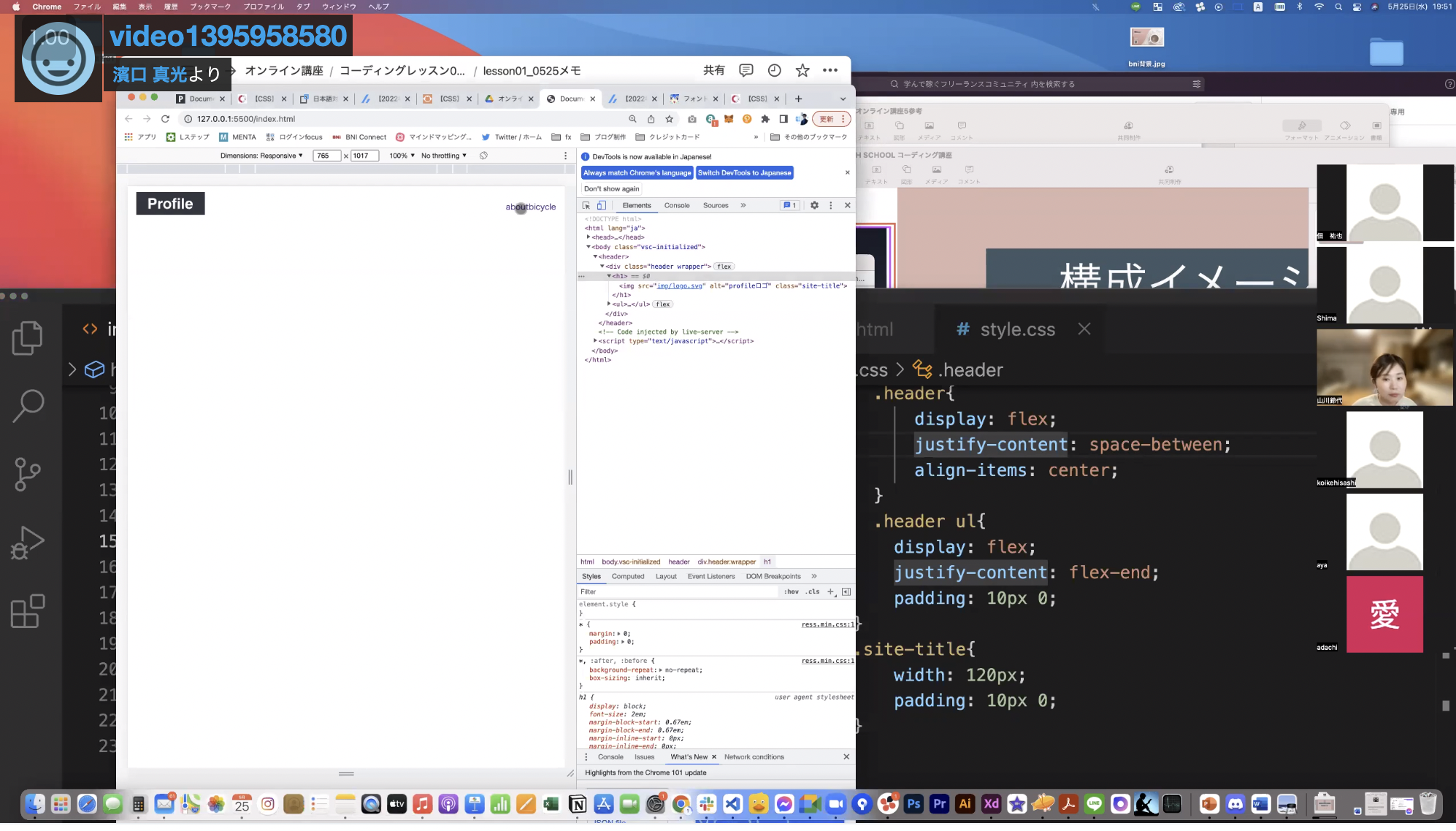Open the Event Listeners tab
Viewport: 1456px width, 831px height.
(x=711, y=576)
